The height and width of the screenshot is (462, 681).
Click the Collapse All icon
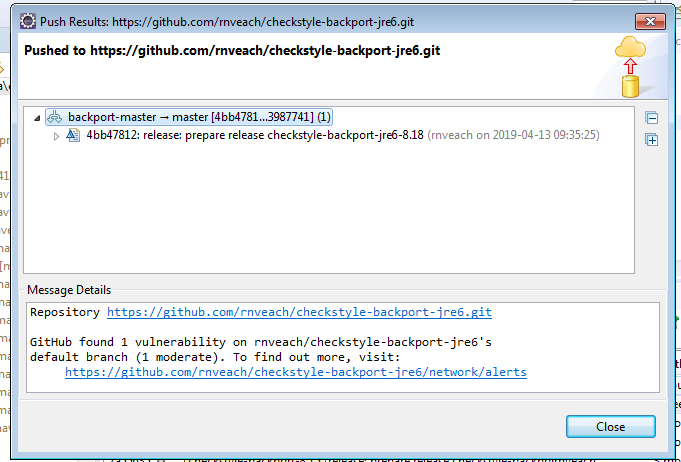click(x=651, y=118)
